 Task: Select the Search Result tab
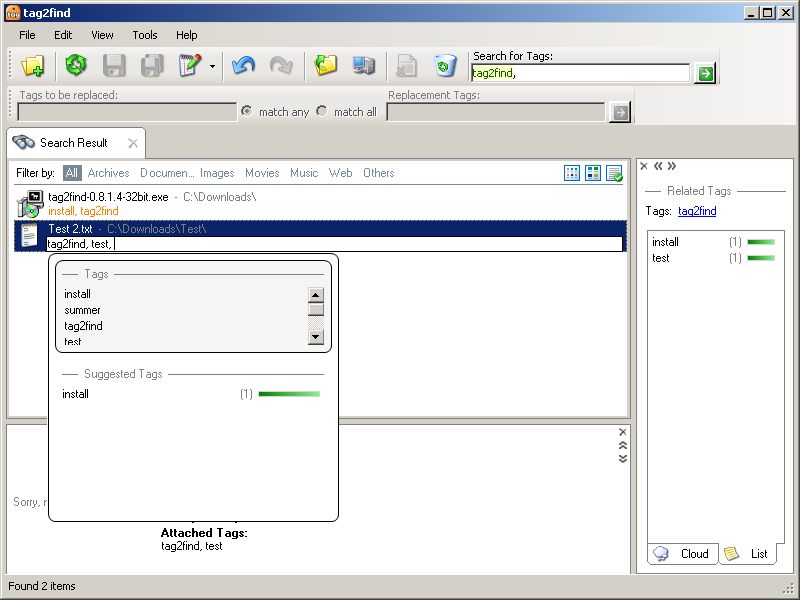74,143
